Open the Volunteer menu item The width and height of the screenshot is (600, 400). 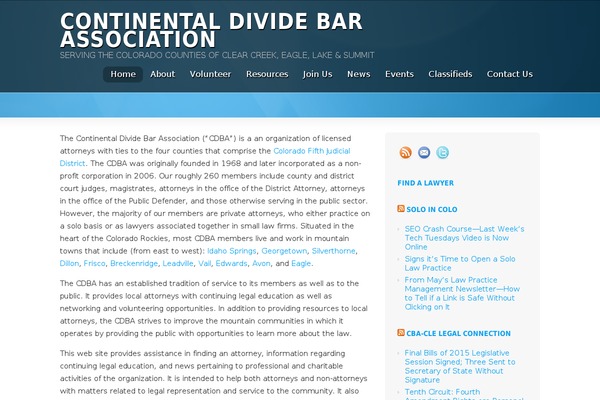click(210, 74)
